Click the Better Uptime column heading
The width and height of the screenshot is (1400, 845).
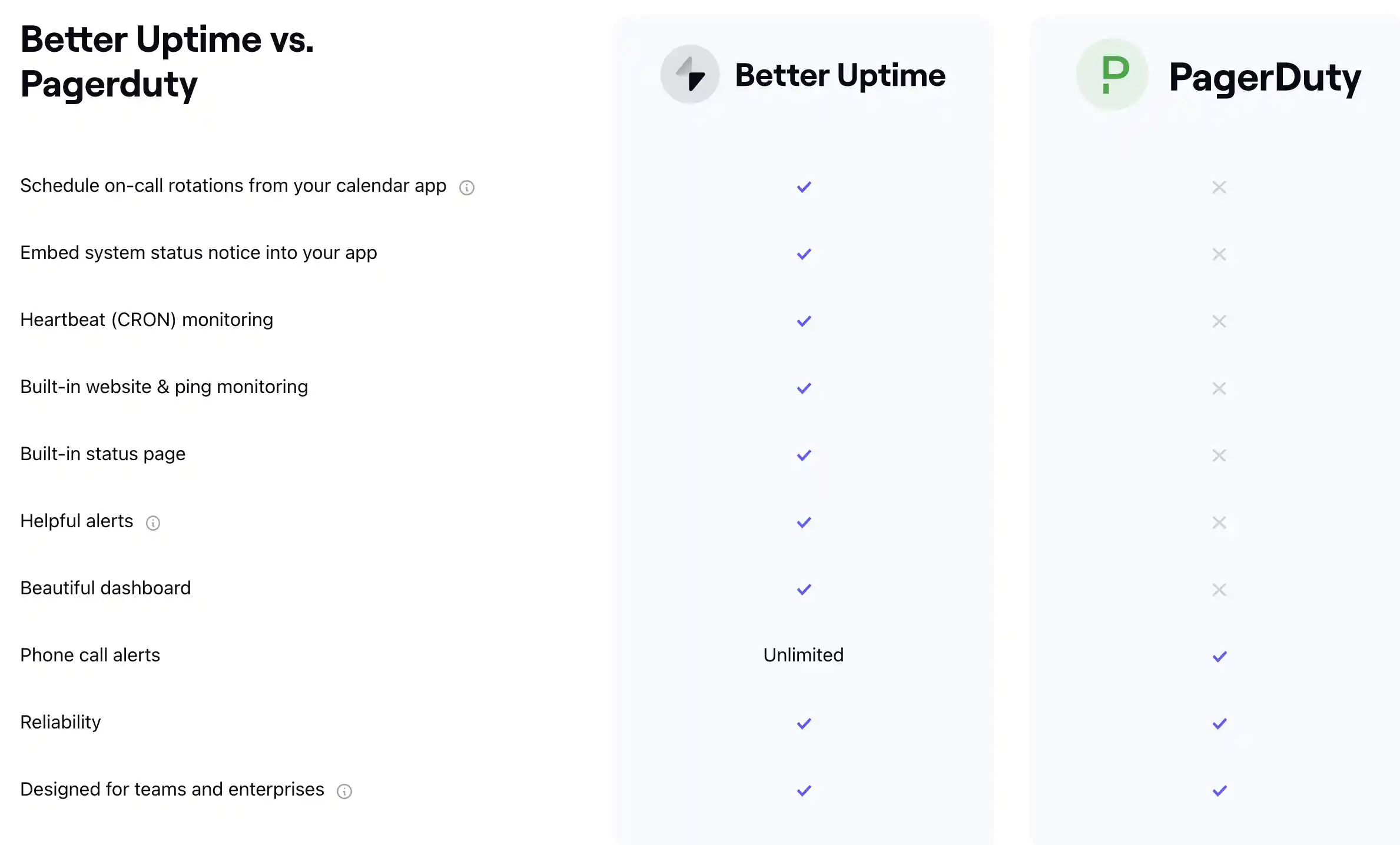pos(840,75)
